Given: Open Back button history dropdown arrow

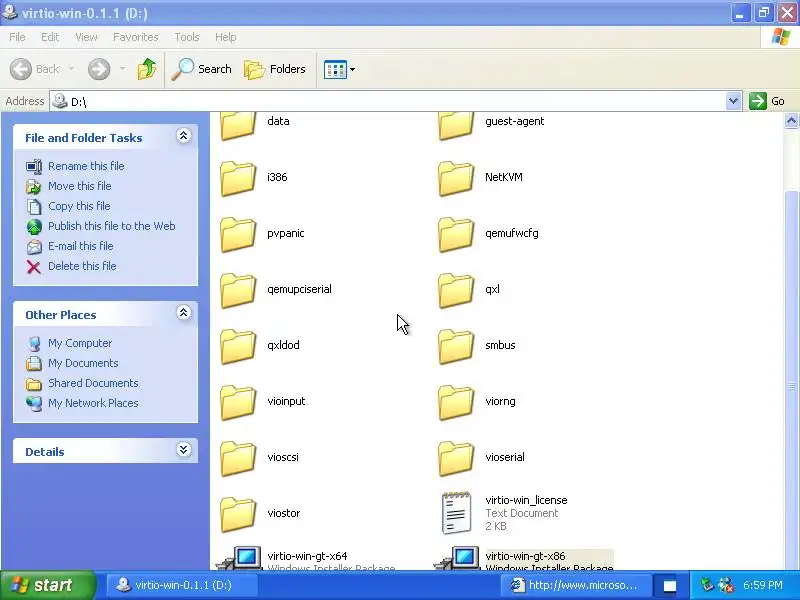Looking at the screenshot, I should [71, 69].
